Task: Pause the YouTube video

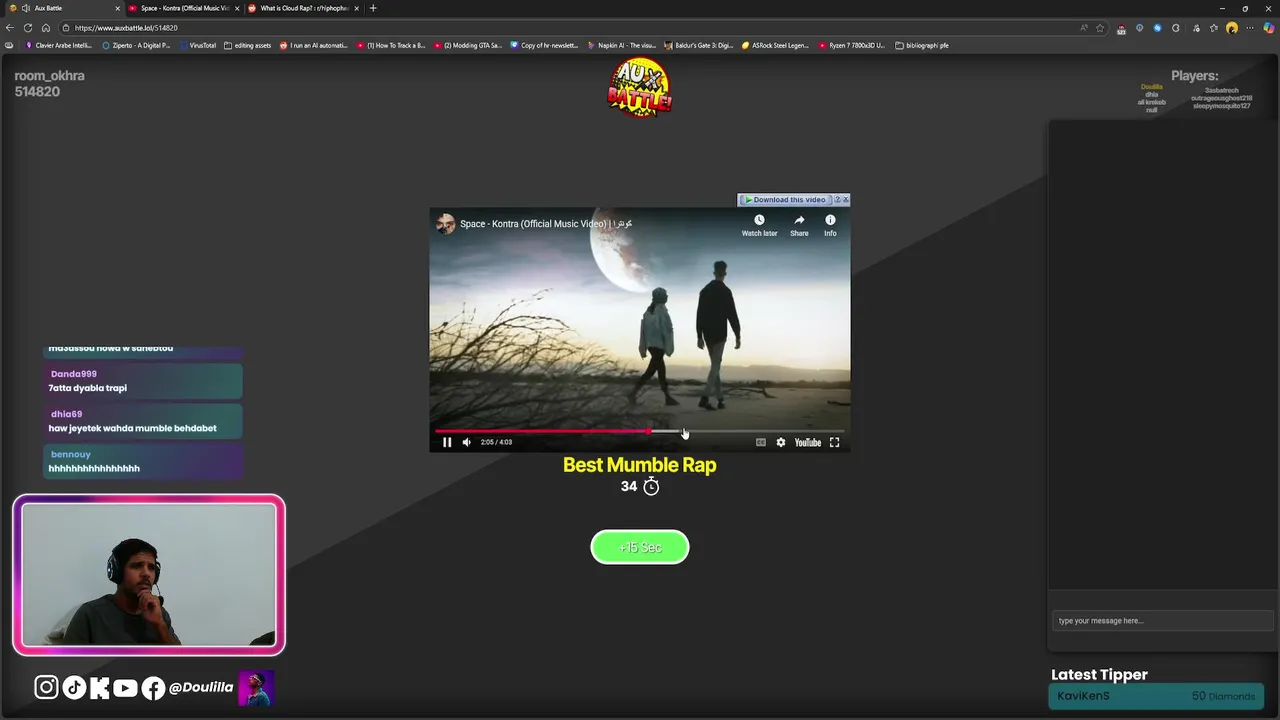Action: pyautogui.click(x=447, y=442)
